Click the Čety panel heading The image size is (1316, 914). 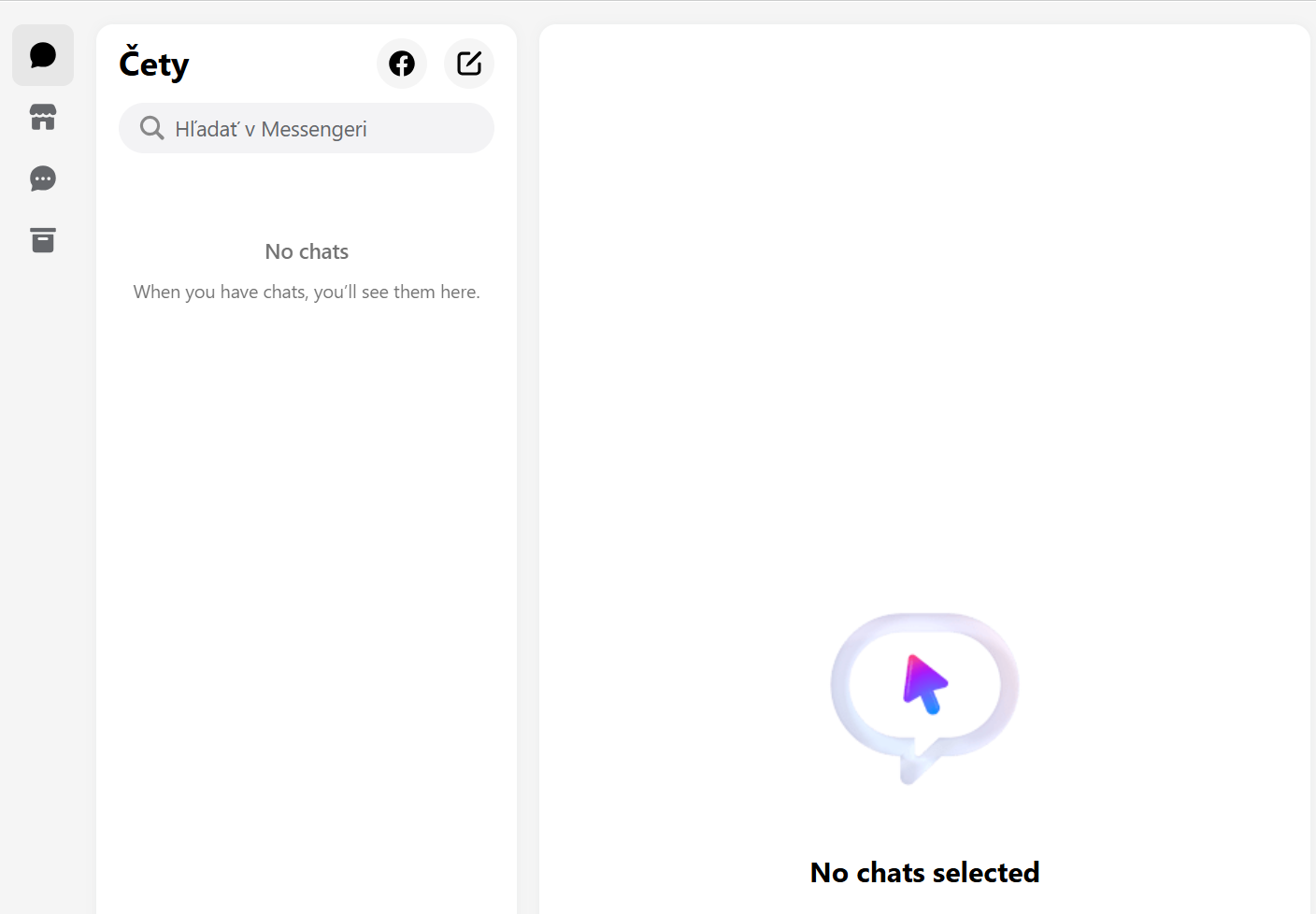pos(154,64)
